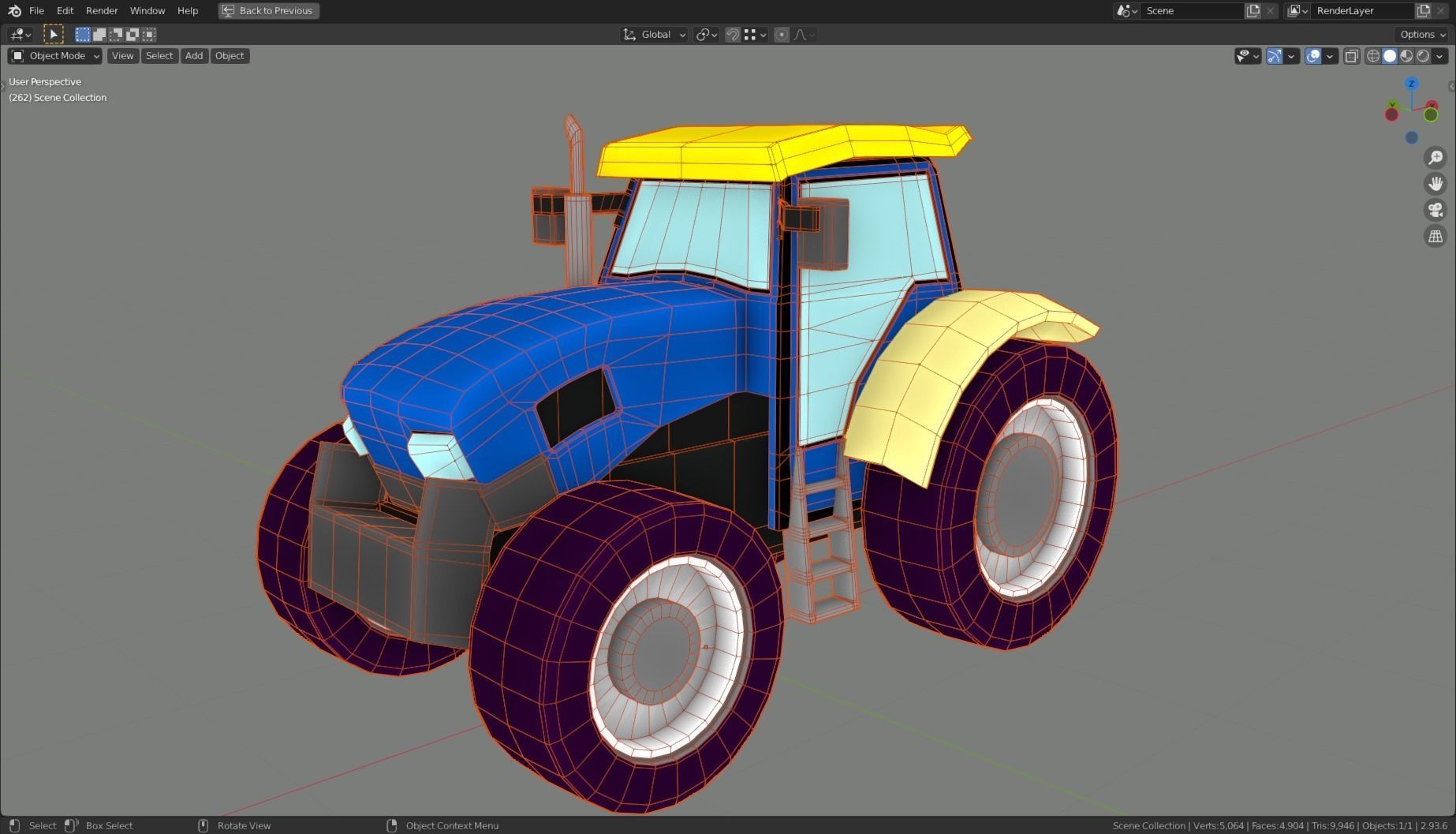Toggle X-Ray mode
The width and height of the screenshot is (1456, 834).
tap(1352, 56)
